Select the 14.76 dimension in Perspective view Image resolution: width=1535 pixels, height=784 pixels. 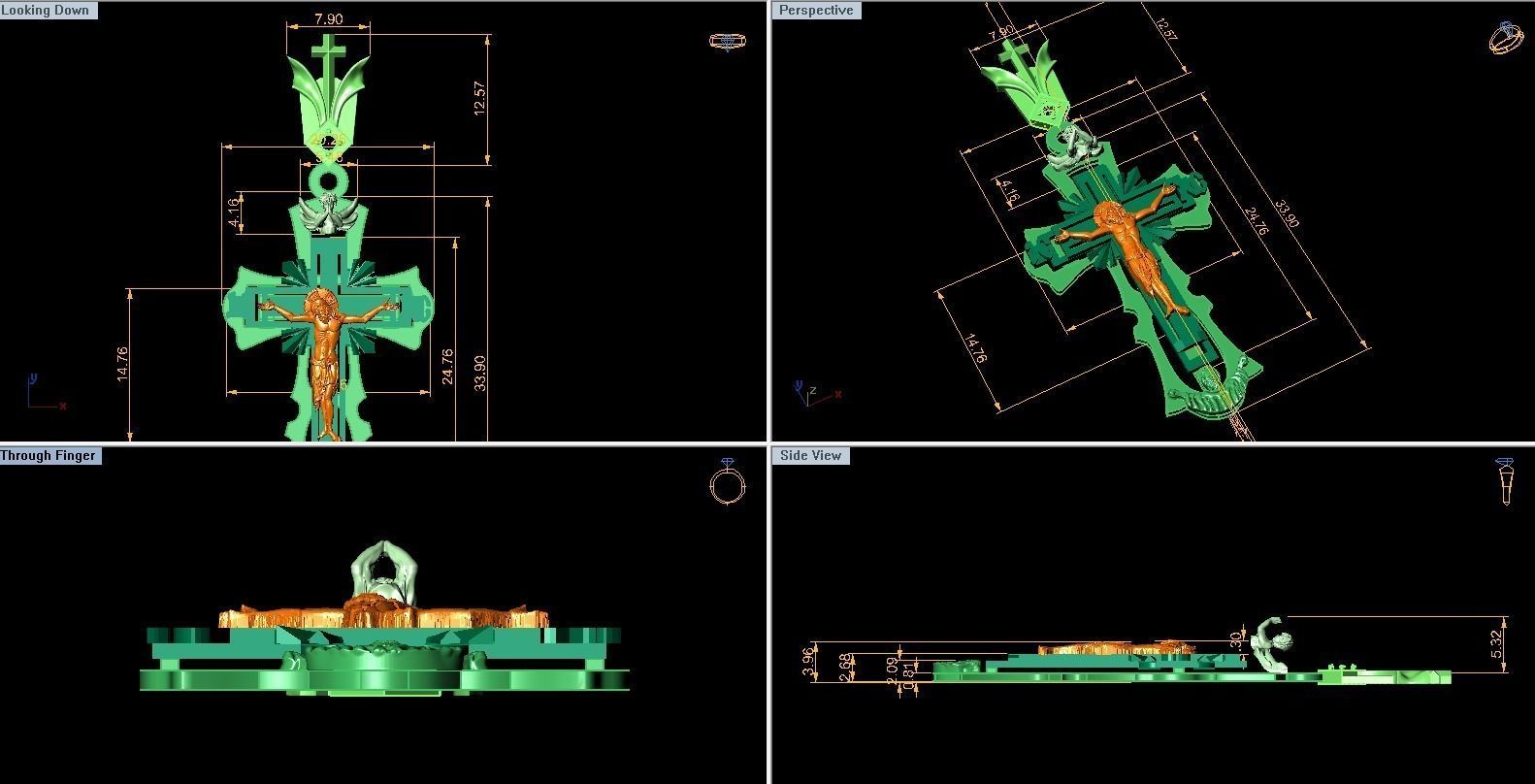click(976, 349)
